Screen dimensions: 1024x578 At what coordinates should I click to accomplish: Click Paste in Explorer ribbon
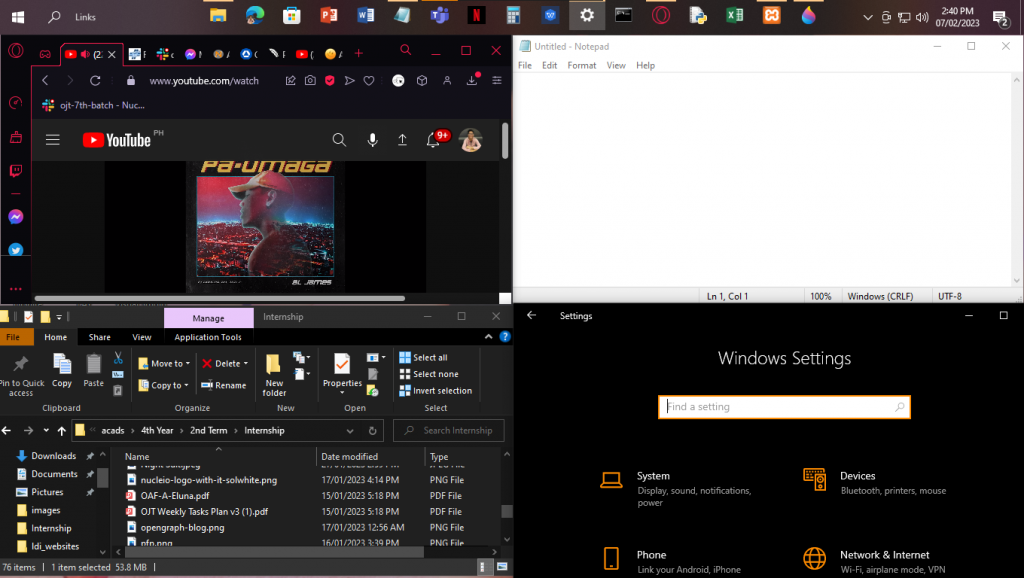coord(93,371)
